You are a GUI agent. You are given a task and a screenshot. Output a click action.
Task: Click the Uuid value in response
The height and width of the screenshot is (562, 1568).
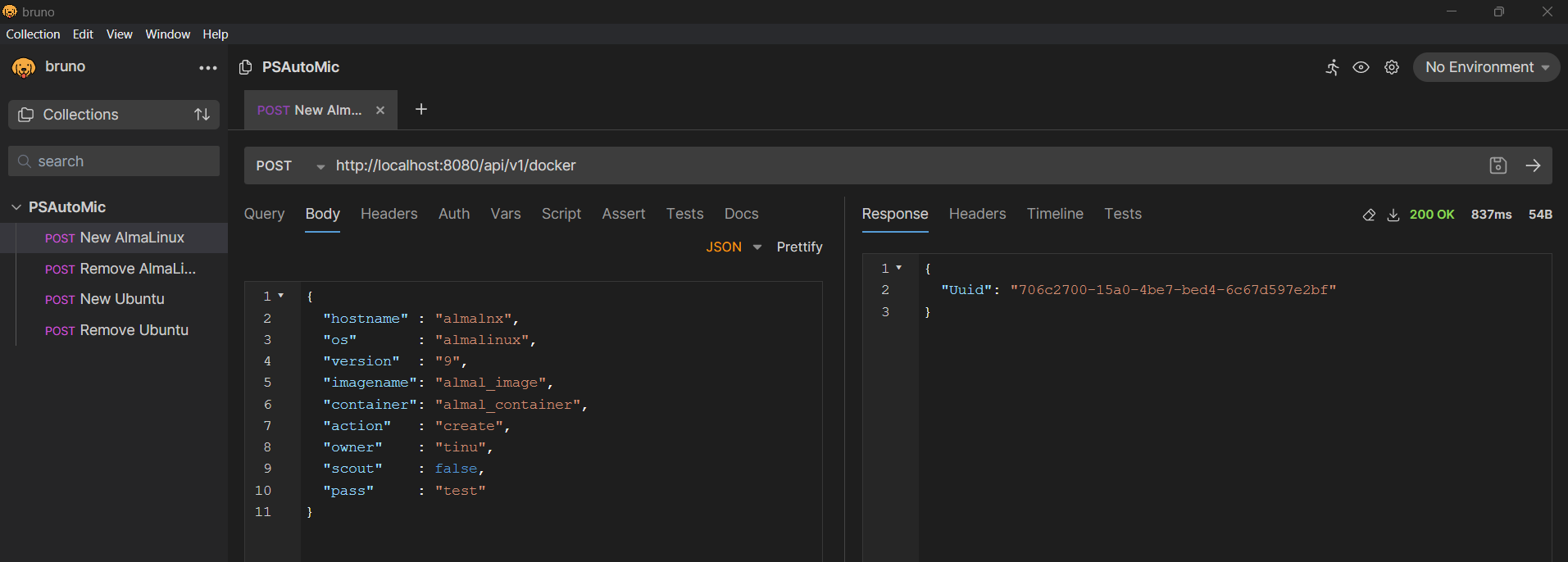pyautogui.click(x=1173, y=289)
